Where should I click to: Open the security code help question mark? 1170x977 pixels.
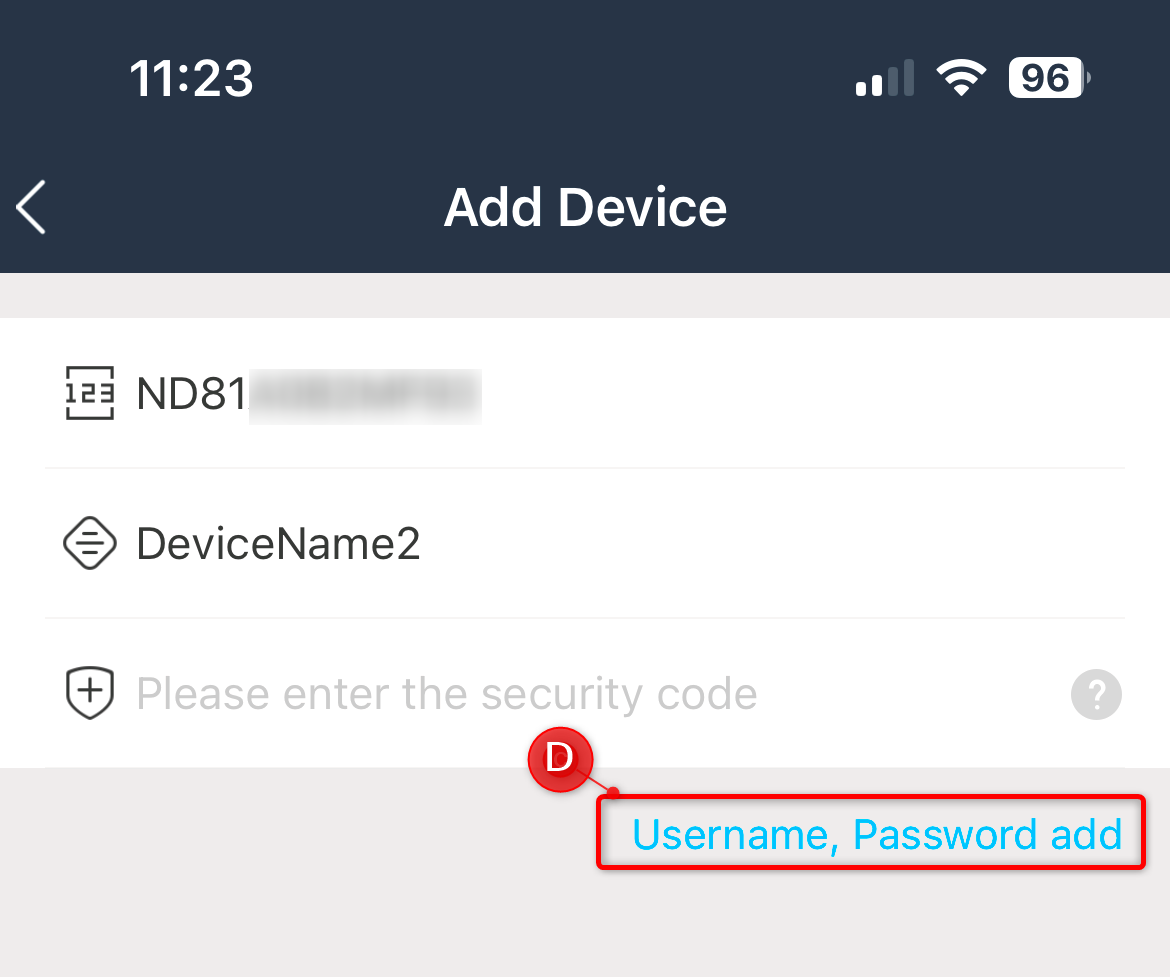tap(1096, 694)
